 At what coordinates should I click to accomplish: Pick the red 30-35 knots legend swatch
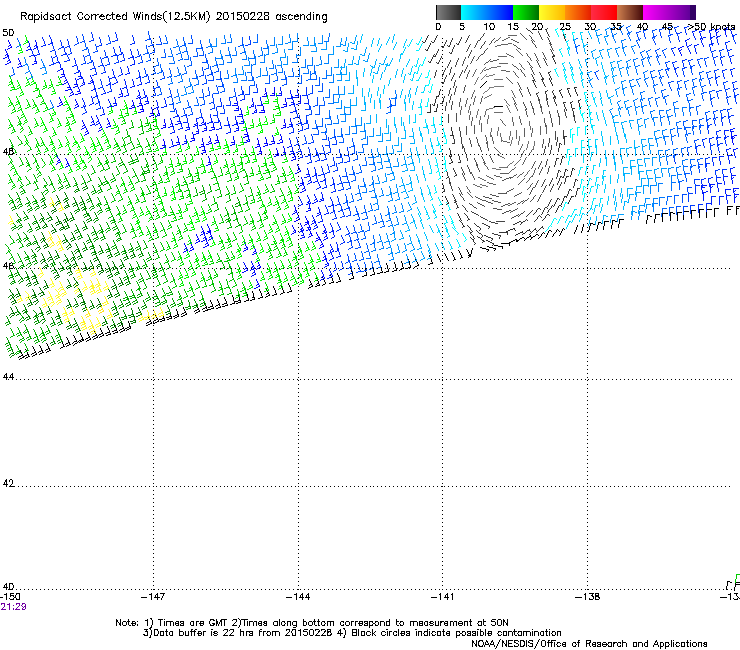(604, 12)
